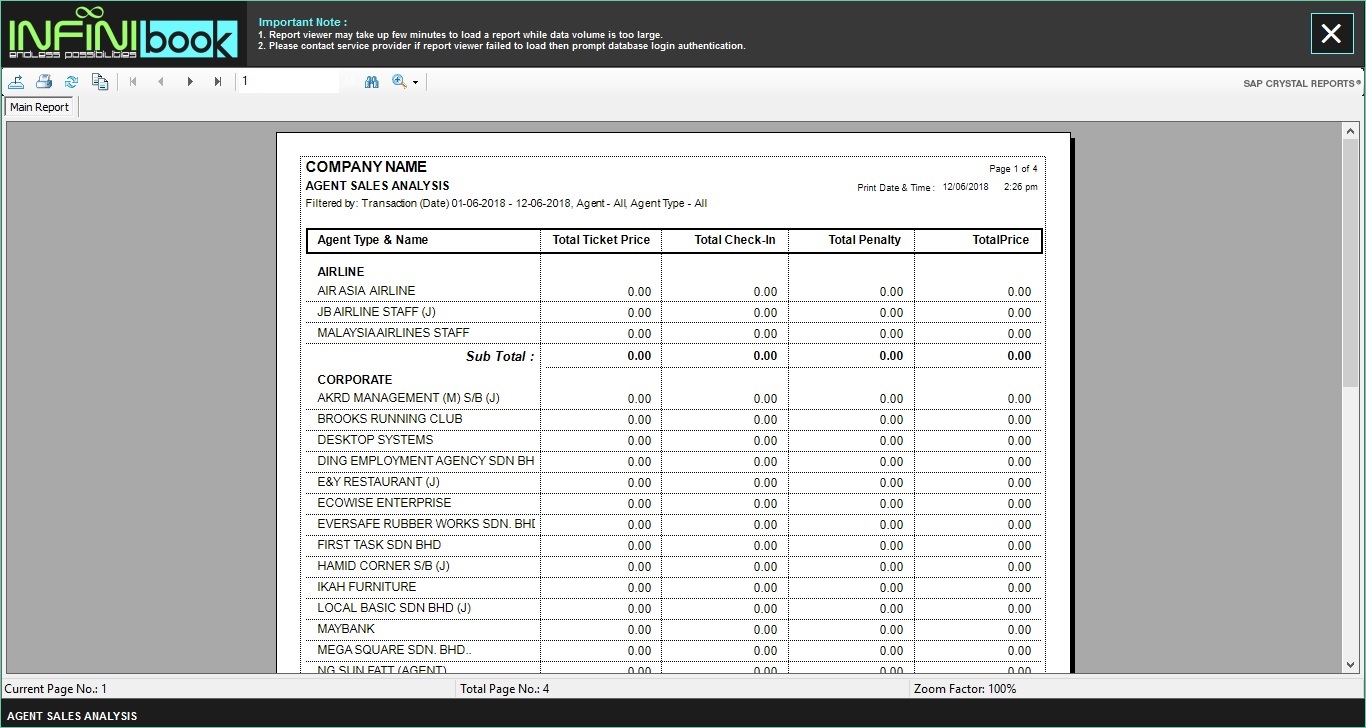The height and width of the screenshot is (728, 1366).
Task: Click the Total Penalty header
Action: (864, 240)
